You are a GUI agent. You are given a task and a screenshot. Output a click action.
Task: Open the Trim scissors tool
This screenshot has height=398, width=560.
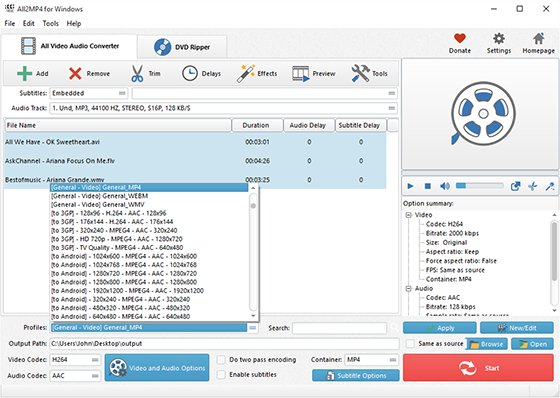coord(137,74)
